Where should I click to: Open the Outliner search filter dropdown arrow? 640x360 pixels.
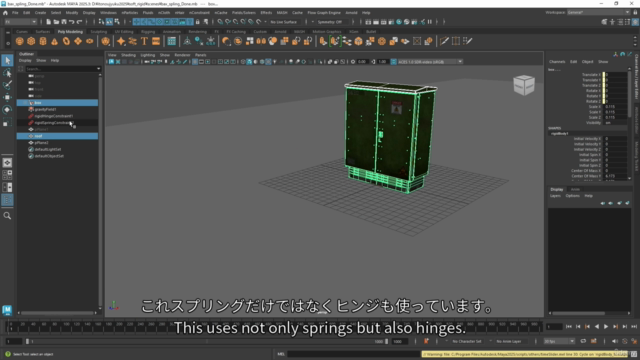tap(98, 69)
